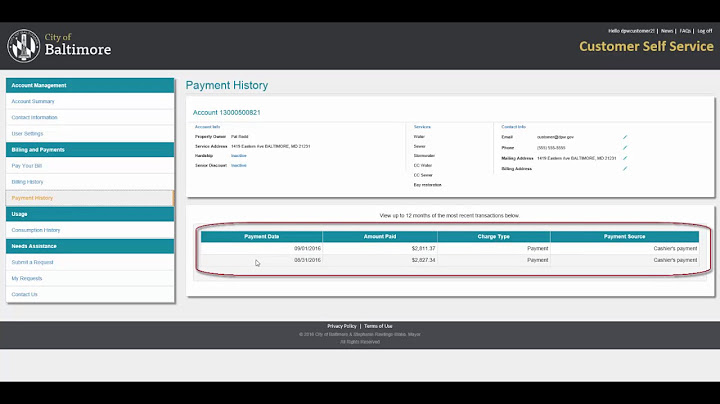Click Senior Discount Inactive link
The height and width of the screenshot is (404, 720).
pos(239,165)
